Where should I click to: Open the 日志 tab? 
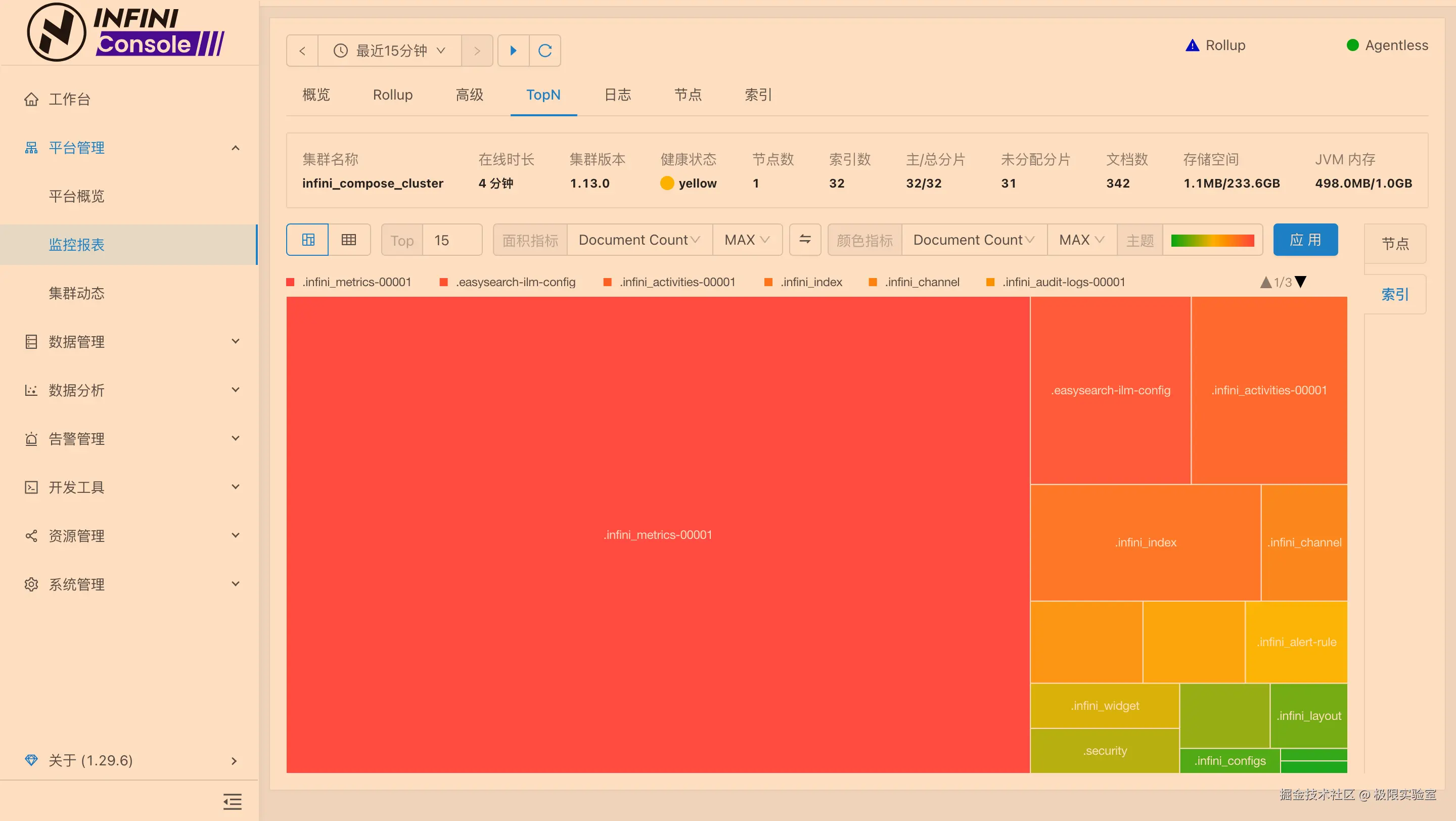click(x=617, y=95)
